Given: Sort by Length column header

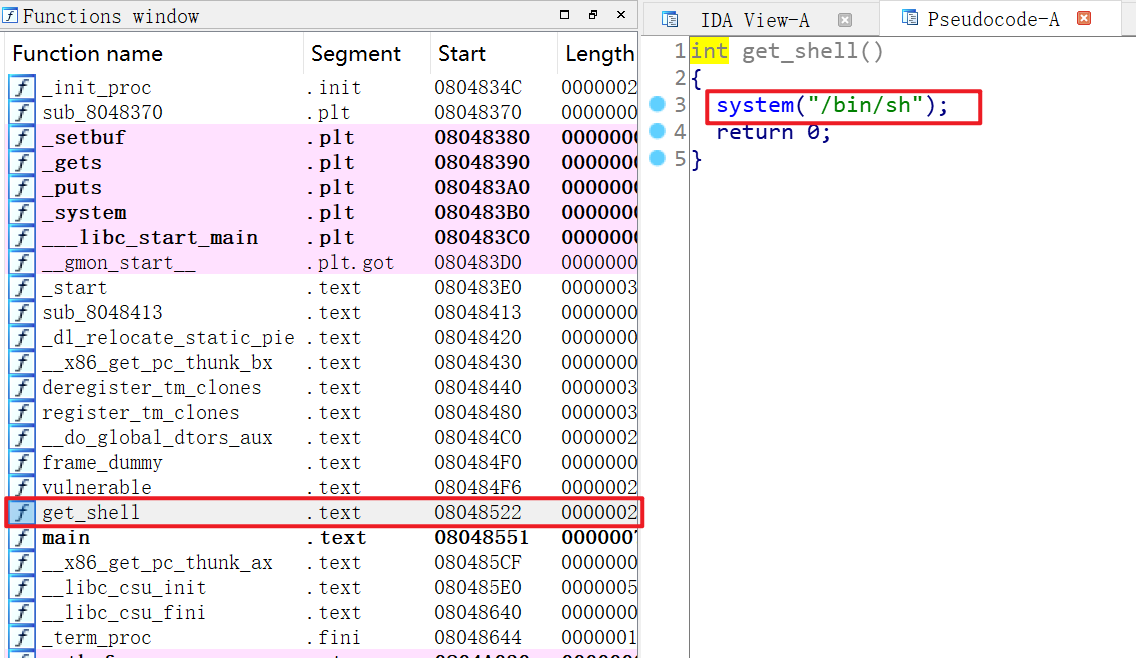Looking at the screenshot, I should [598, 54].
